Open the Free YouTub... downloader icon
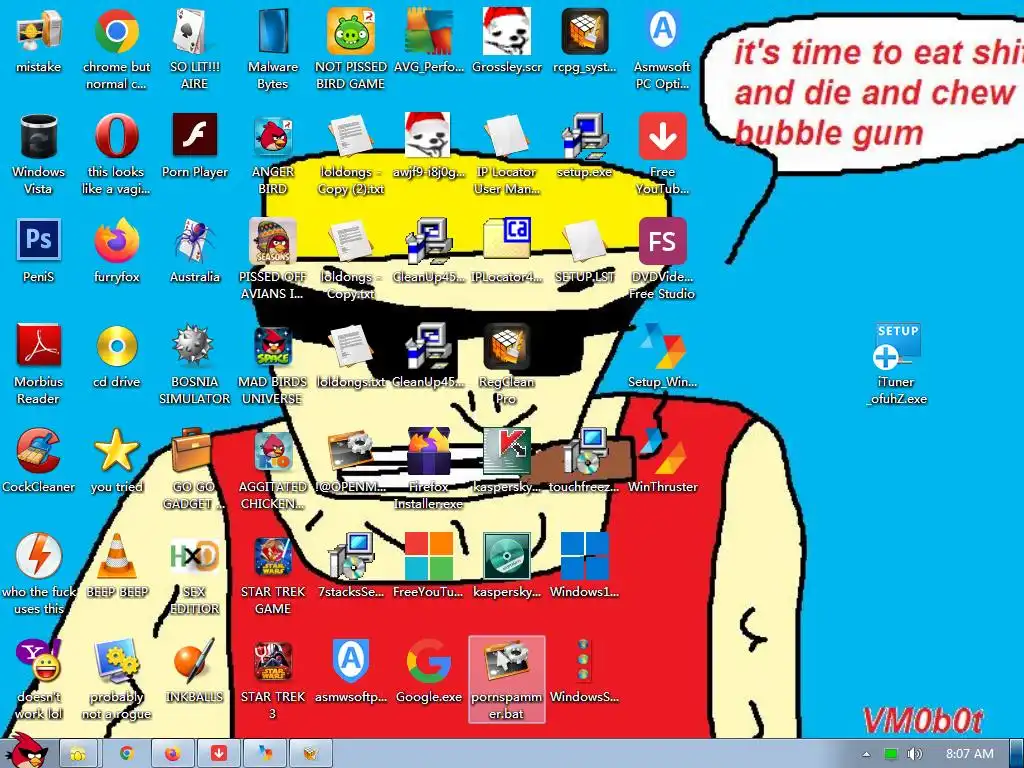This screenshot has width=1024, height=768. [x=662, y=136]
